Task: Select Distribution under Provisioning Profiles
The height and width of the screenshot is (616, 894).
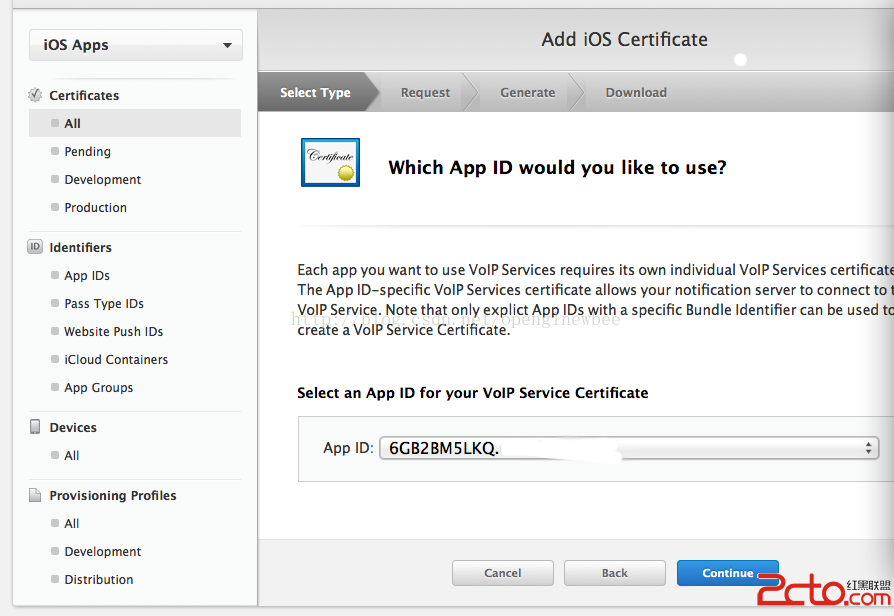Action: (x=99, y=579)
